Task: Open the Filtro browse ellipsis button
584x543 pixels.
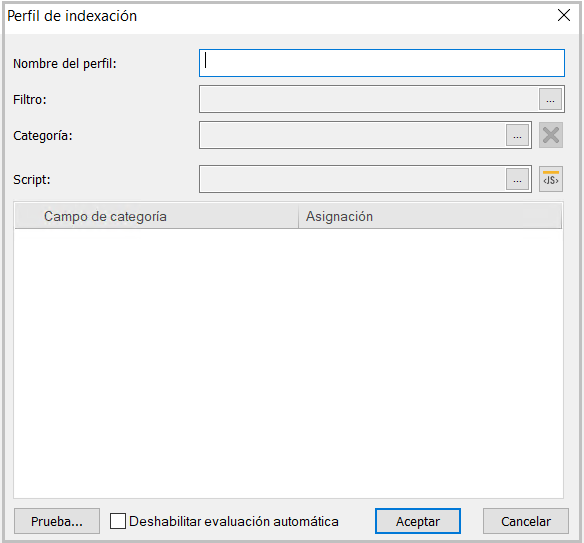Action: (x=550, y=99)
